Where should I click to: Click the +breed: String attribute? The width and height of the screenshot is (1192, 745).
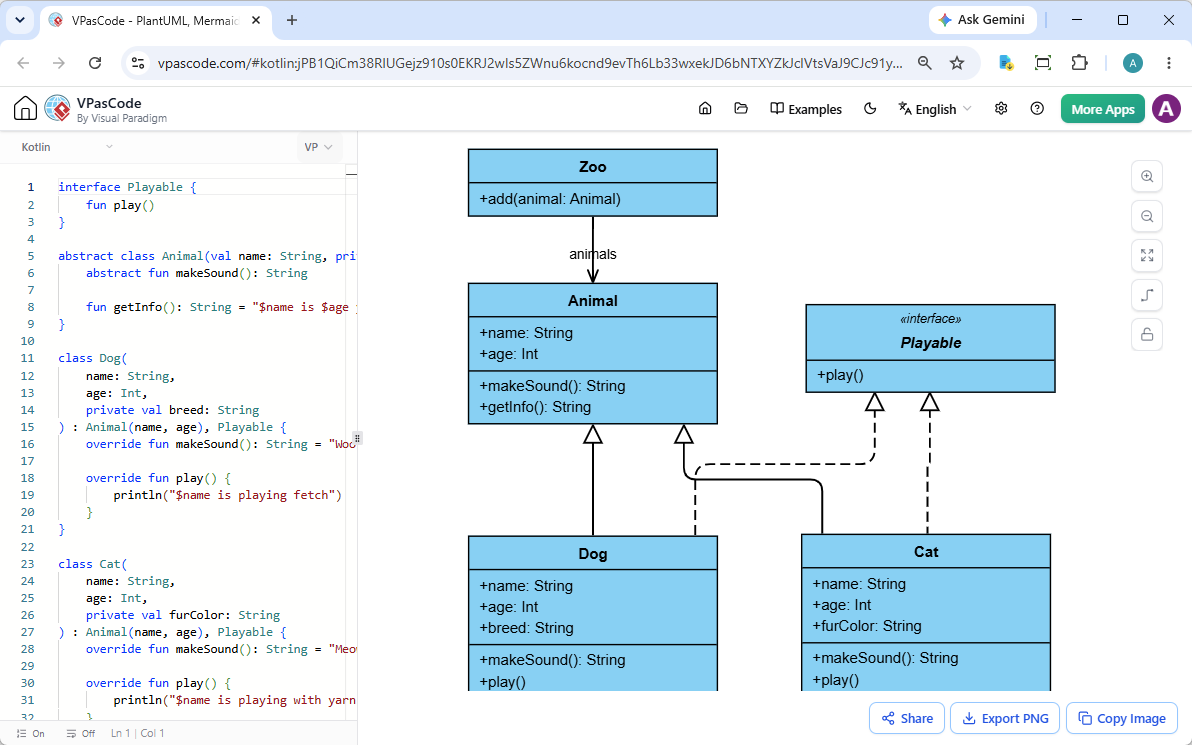click(x=527, y=628)
